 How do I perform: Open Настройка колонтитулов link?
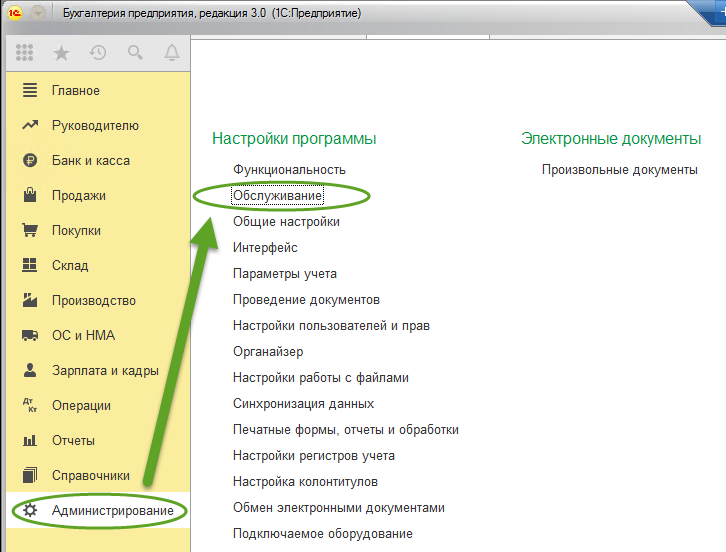[x=306, y=482]
